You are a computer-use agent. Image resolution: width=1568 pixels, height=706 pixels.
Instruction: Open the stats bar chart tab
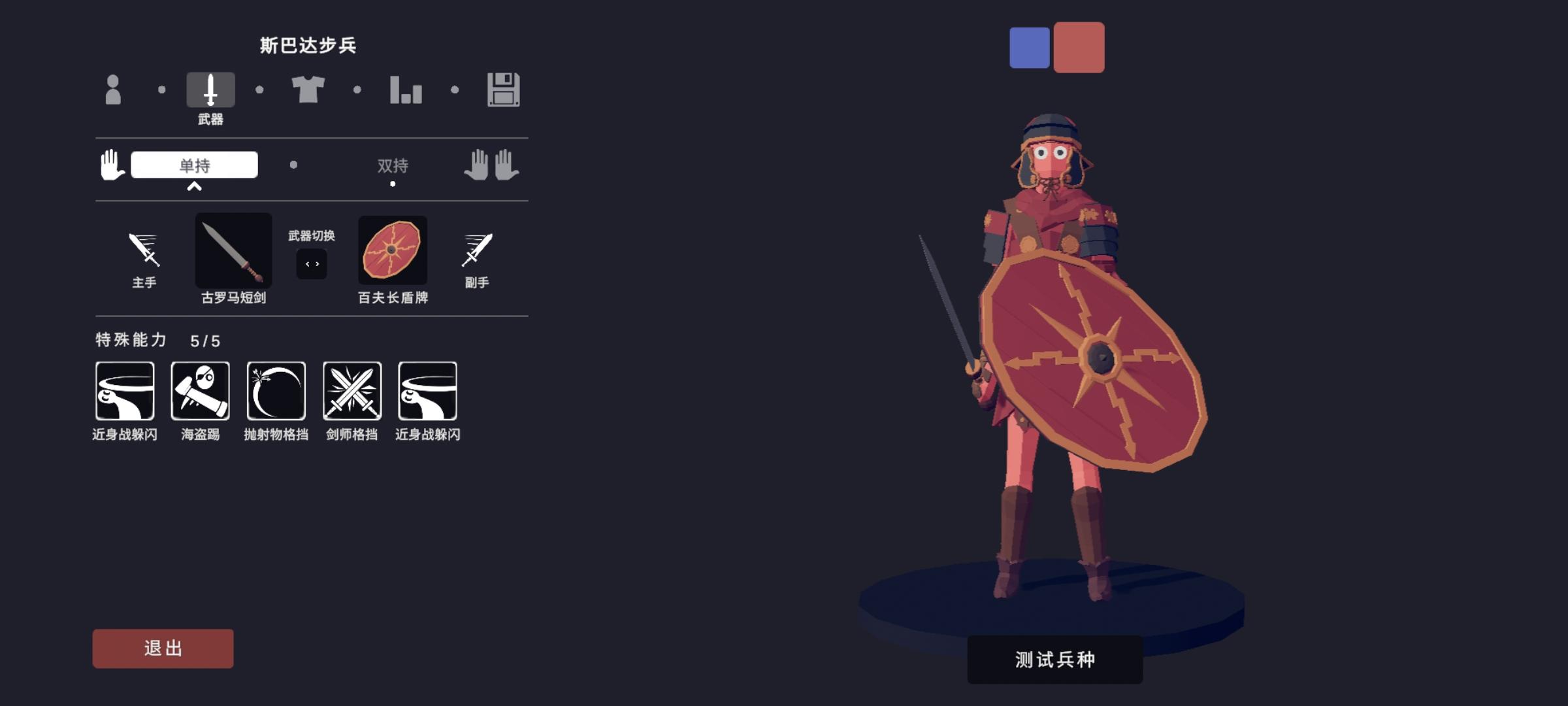click(406, 90)
